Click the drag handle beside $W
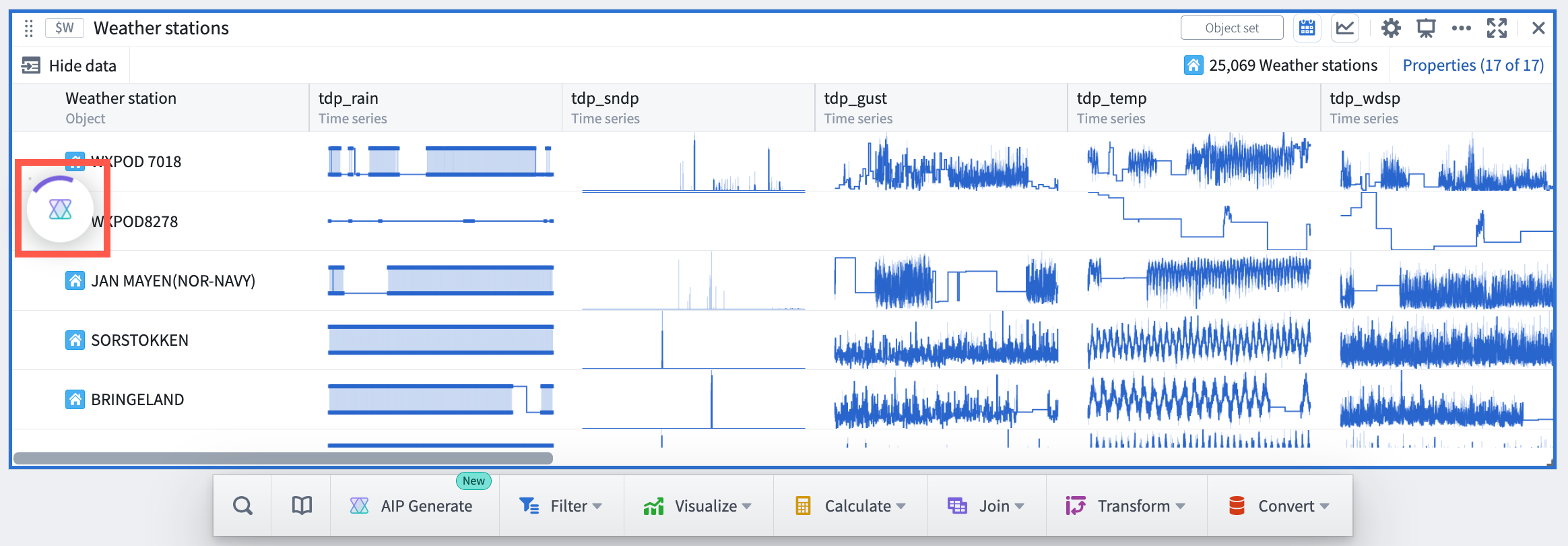 (28, 28)
